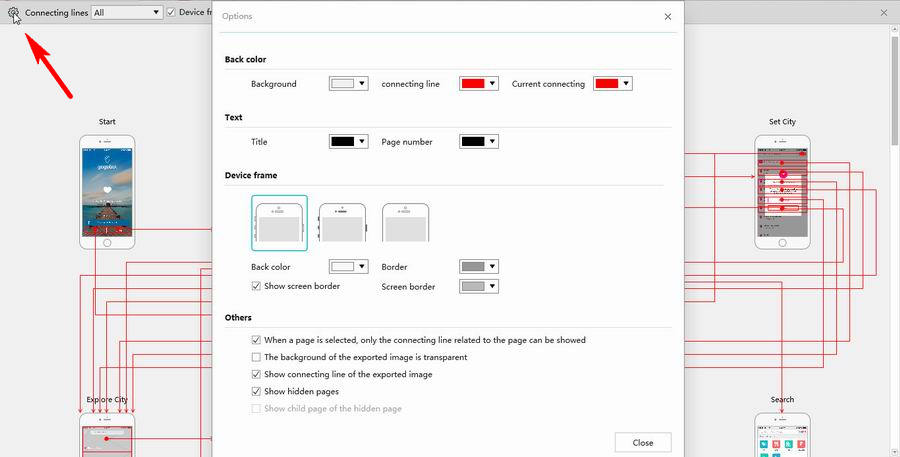Open the device Back color dropdown
The width and height of the screenshot is (900, 457).
tap(348, 266)
